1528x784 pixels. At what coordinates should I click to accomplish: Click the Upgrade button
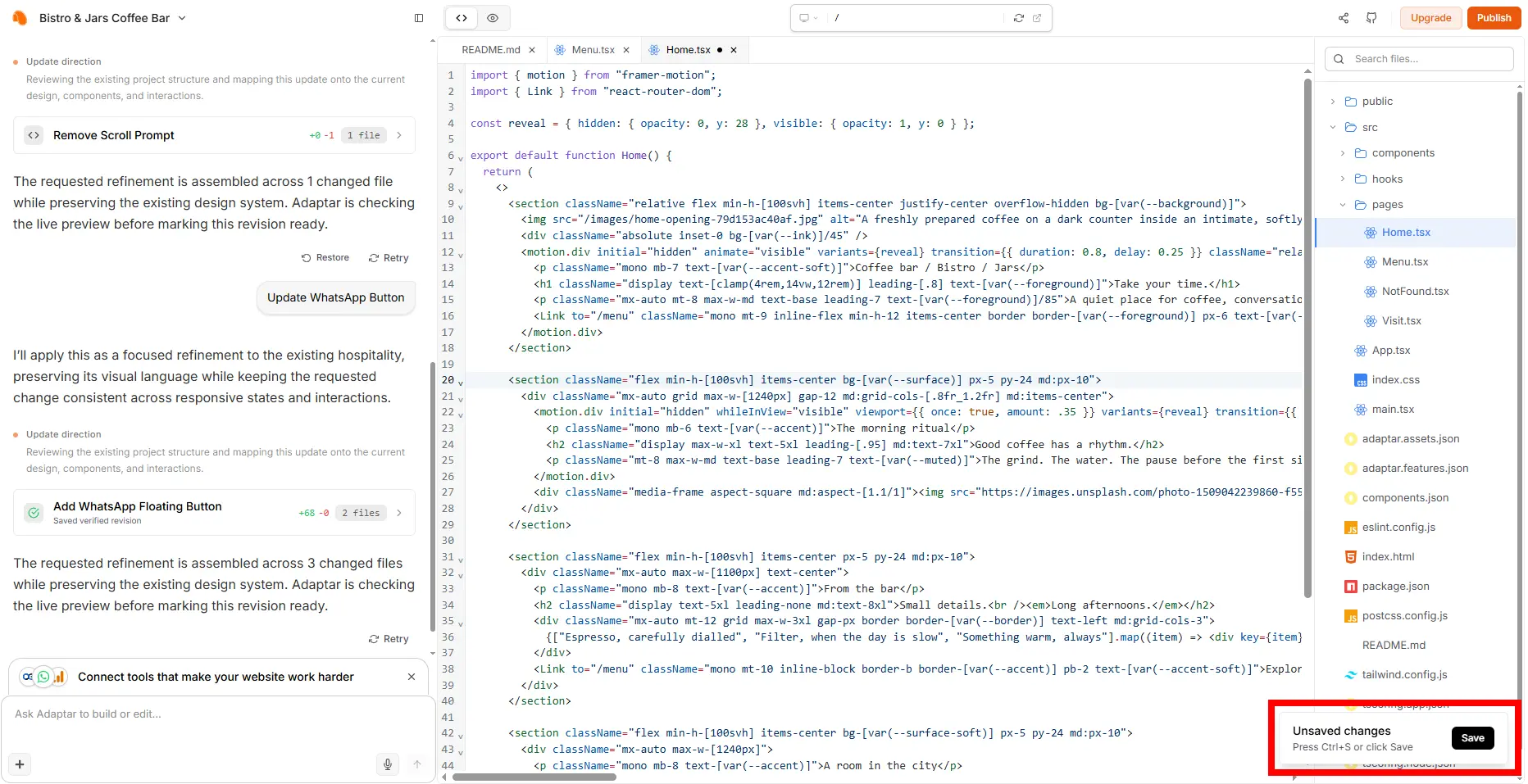[1430, 18]
